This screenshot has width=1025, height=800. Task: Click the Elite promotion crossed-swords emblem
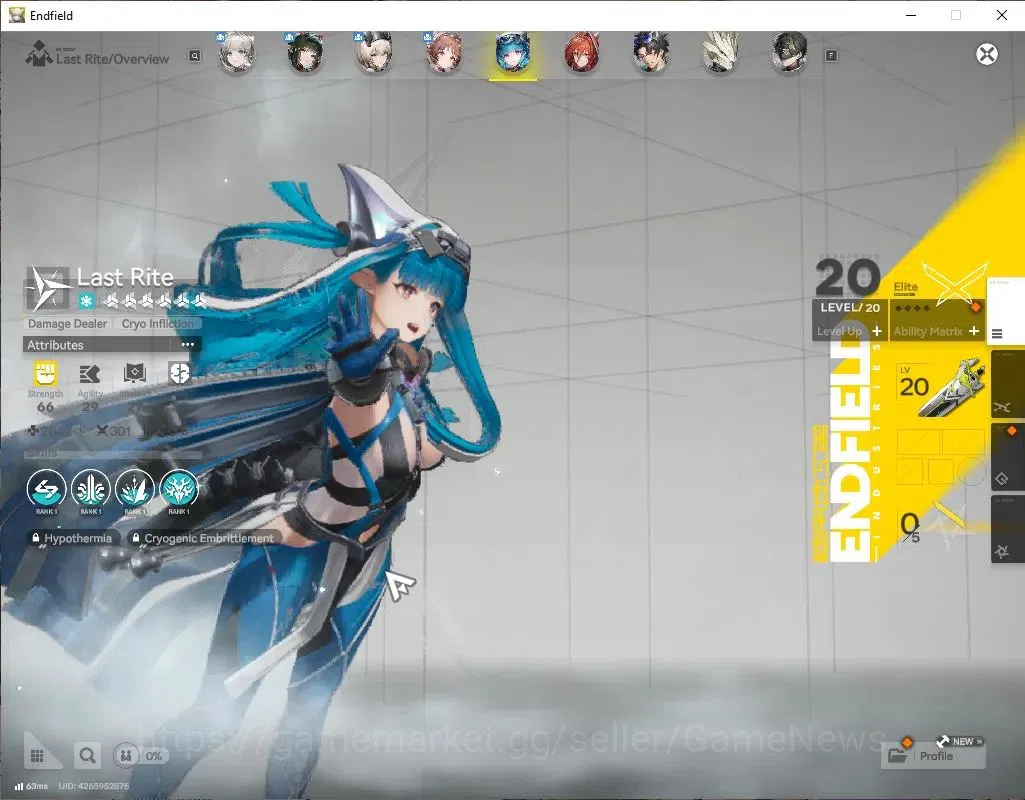[x=955, y=284]
